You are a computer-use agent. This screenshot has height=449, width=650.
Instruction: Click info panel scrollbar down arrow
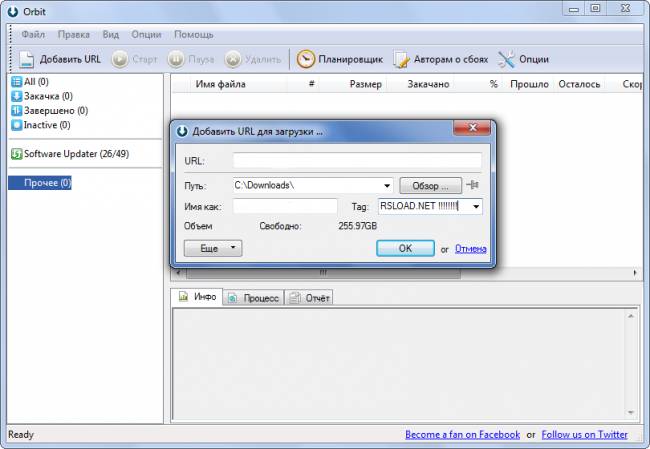tap(631, 413)
